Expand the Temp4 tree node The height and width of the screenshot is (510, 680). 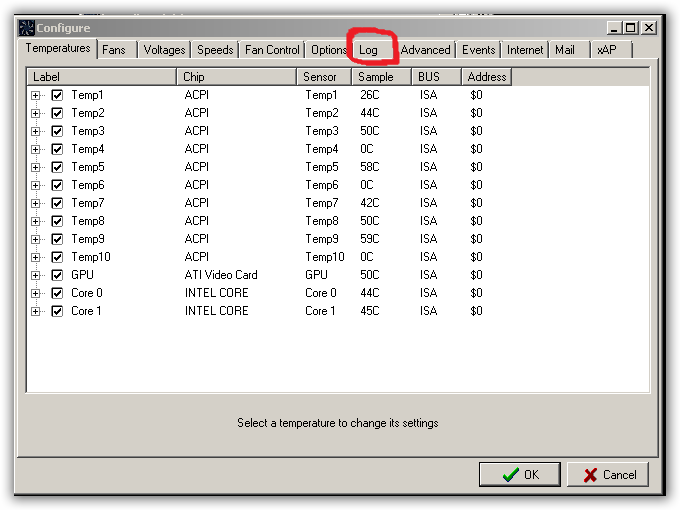pos(36,150)
